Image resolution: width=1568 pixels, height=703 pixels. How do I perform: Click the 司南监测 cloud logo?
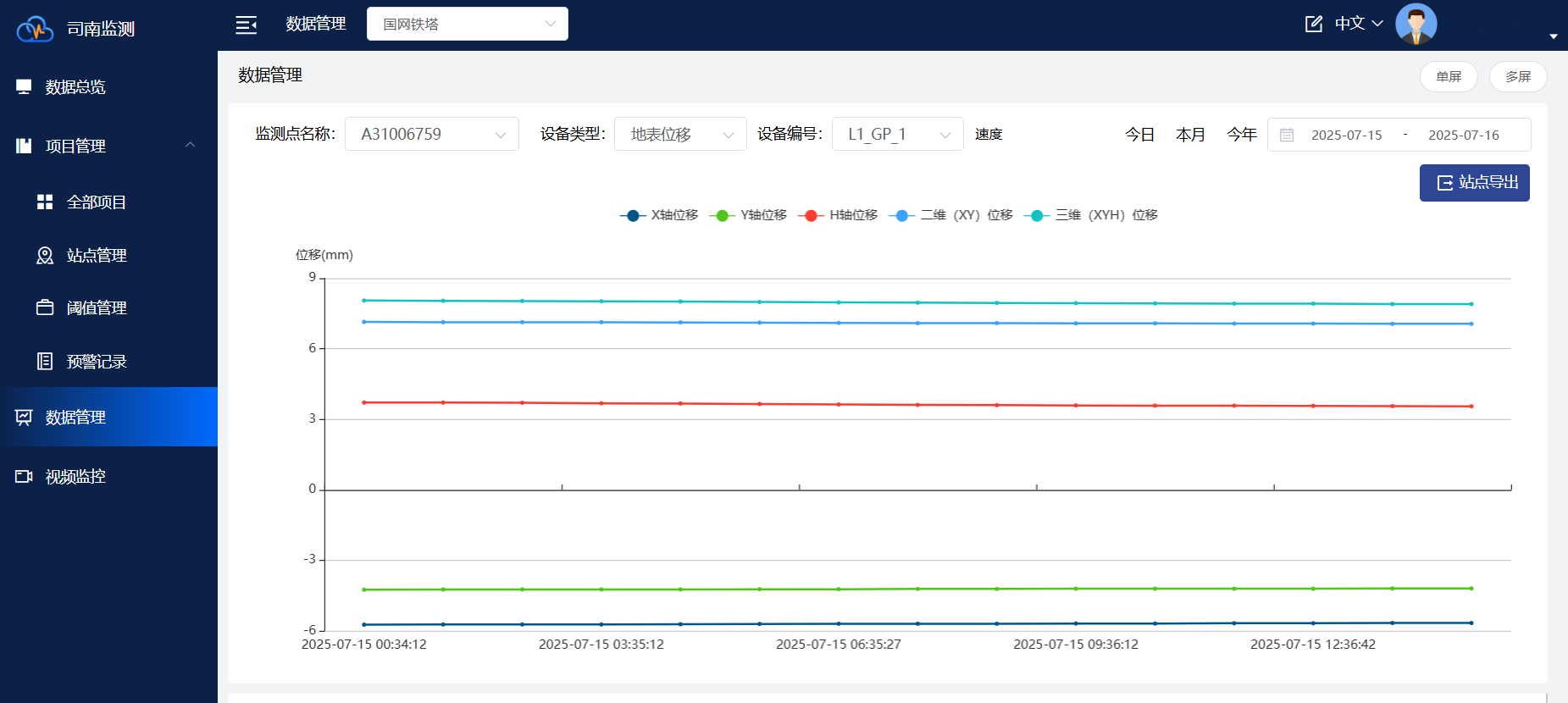click(35, 29)
